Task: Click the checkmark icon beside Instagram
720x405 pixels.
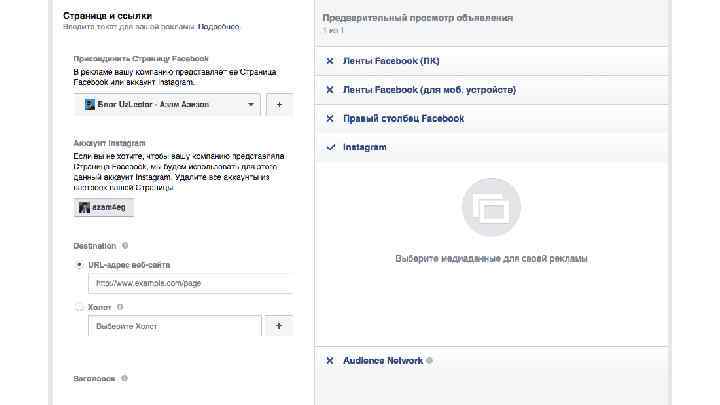Action: [x=330, y=147]
